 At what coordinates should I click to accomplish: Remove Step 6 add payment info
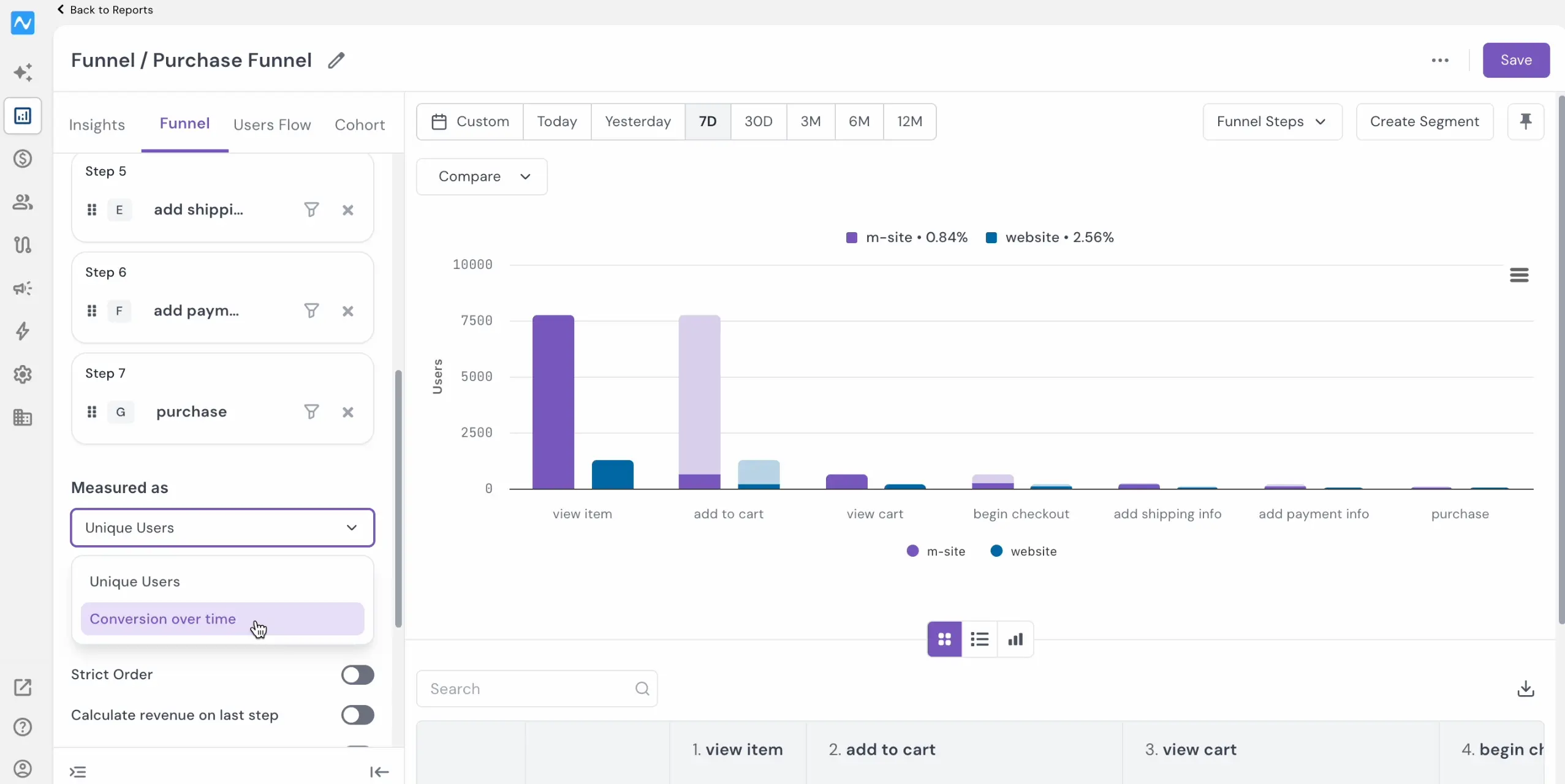[x=348, y=311]
